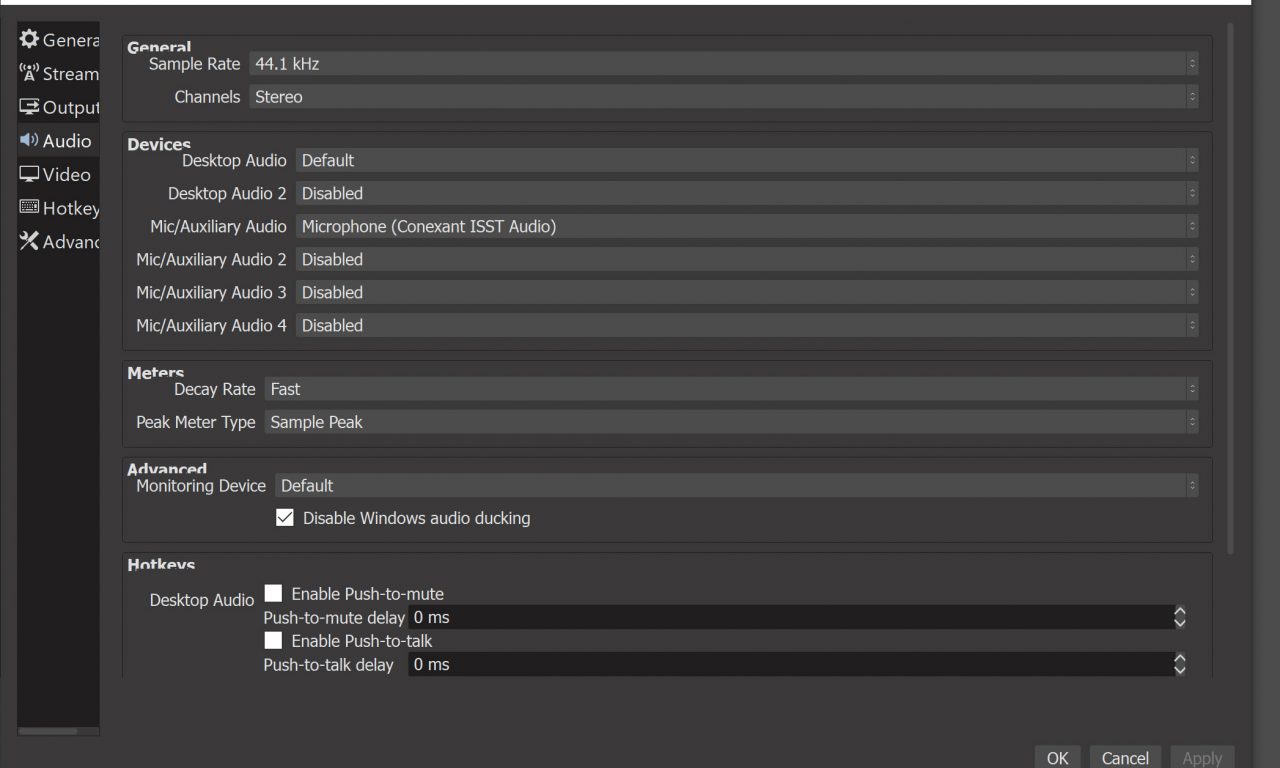Image resolution: width=1280 pixels, height=768 pixels.
Task: Increase Push-to-mute delay with up arrow
Action: point(1179,612)
